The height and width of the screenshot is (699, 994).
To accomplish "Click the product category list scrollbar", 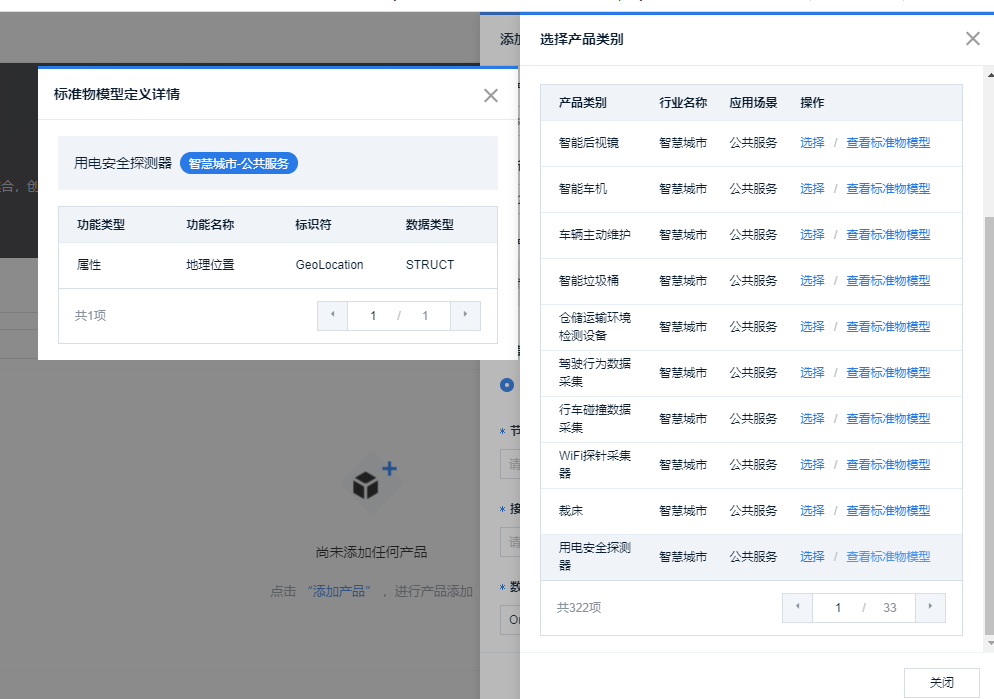I will [988, 420].
